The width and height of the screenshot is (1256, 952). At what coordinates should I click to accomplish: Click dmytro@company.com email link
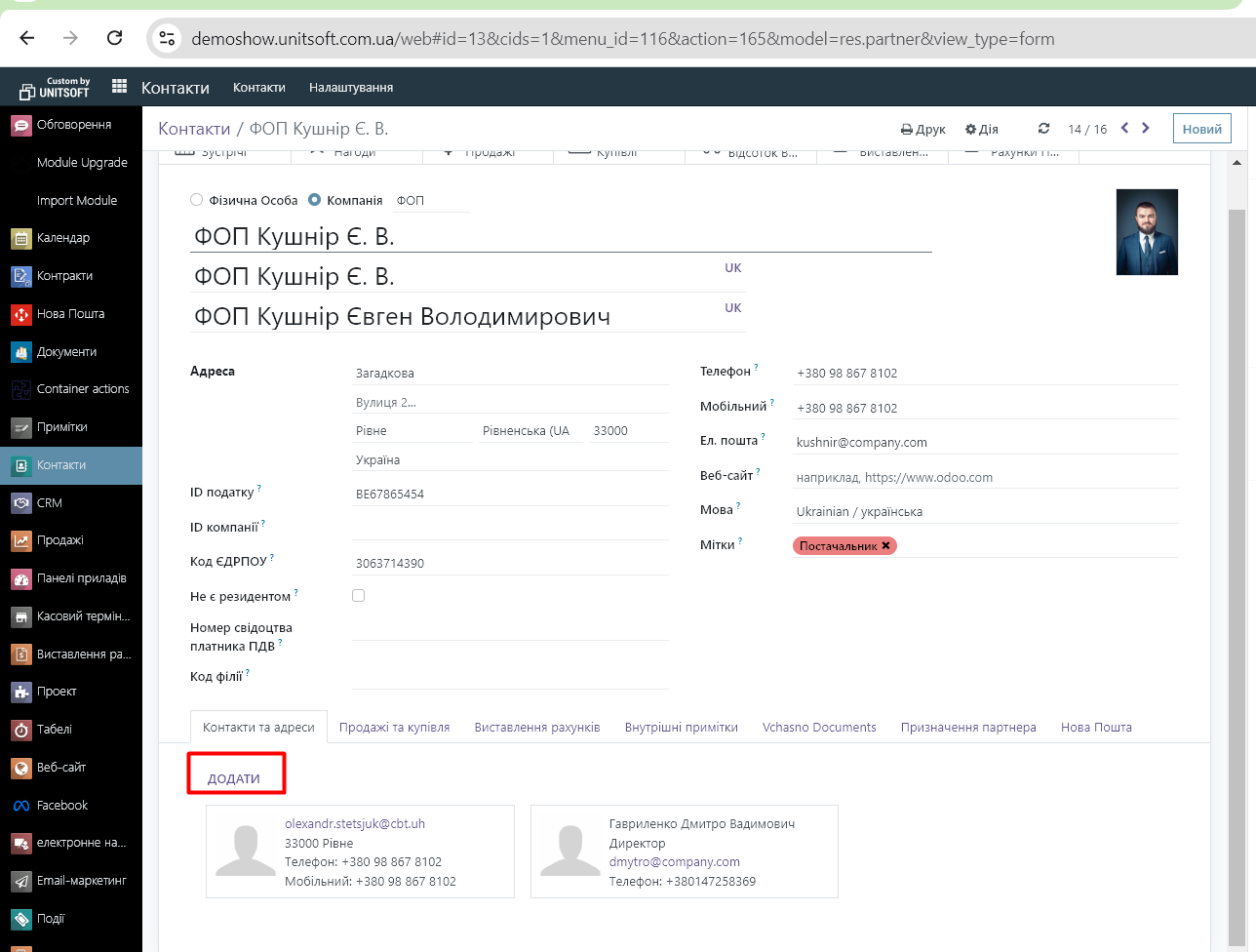(675, 862)
